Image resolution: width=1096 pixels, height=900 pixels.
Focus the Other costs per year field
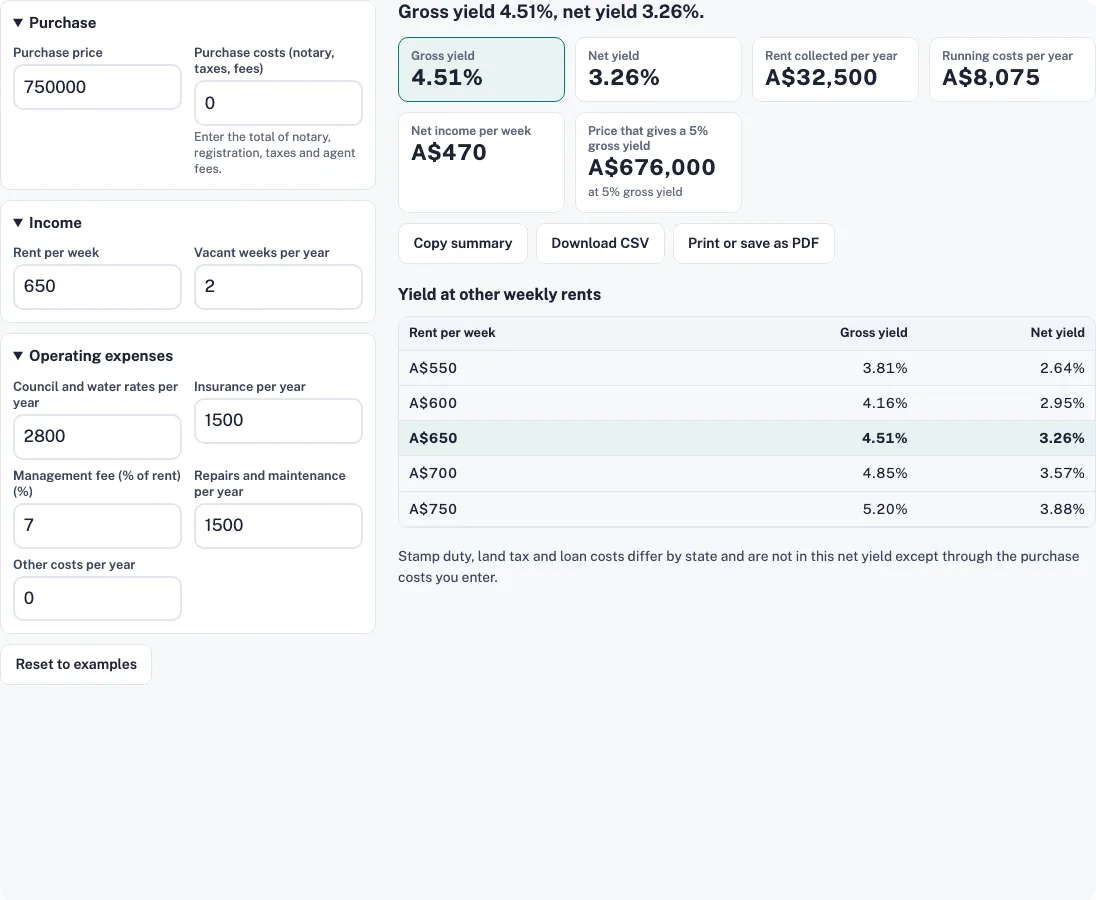[x=97, y=598]
